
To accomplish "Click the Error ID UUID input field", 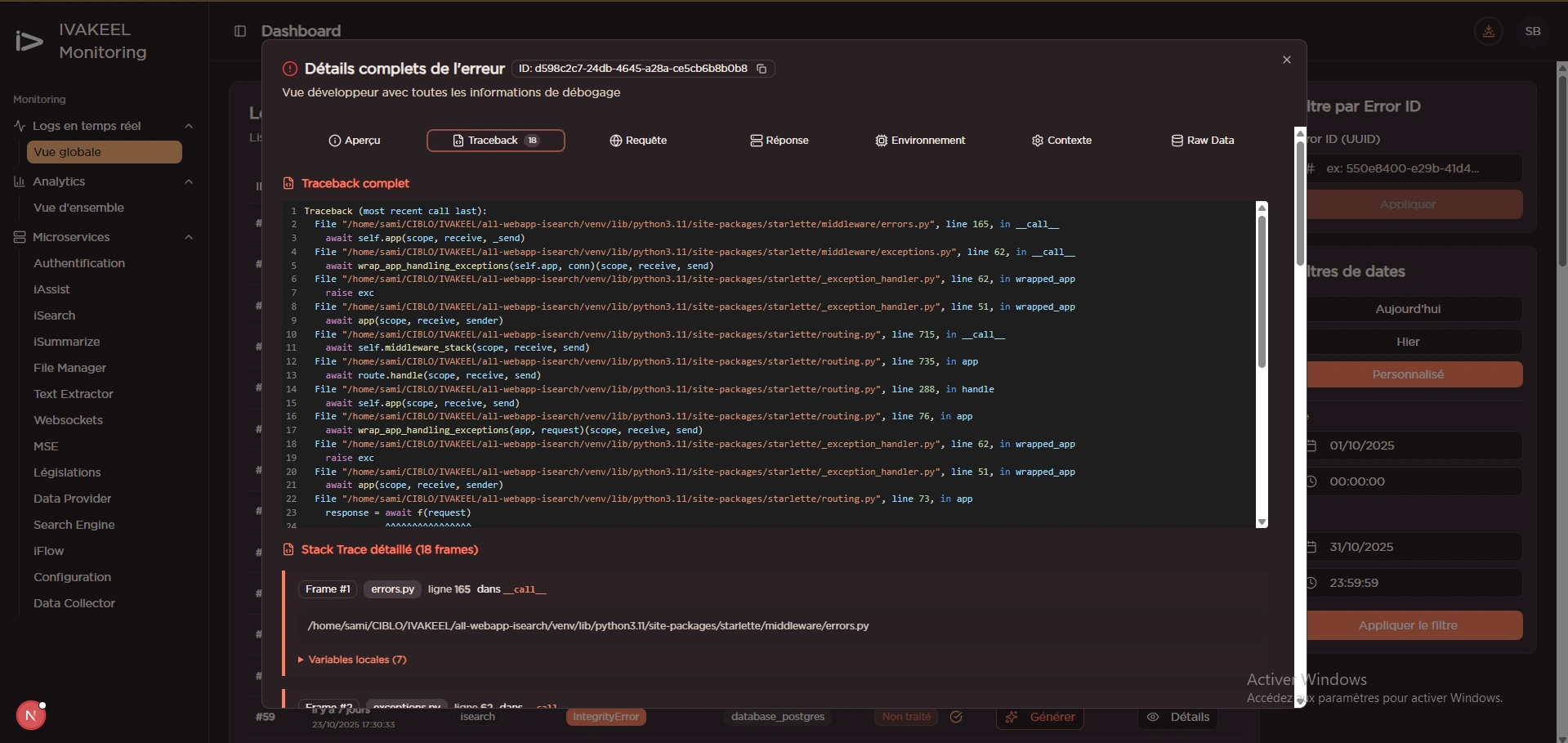I will (1414, 168).
